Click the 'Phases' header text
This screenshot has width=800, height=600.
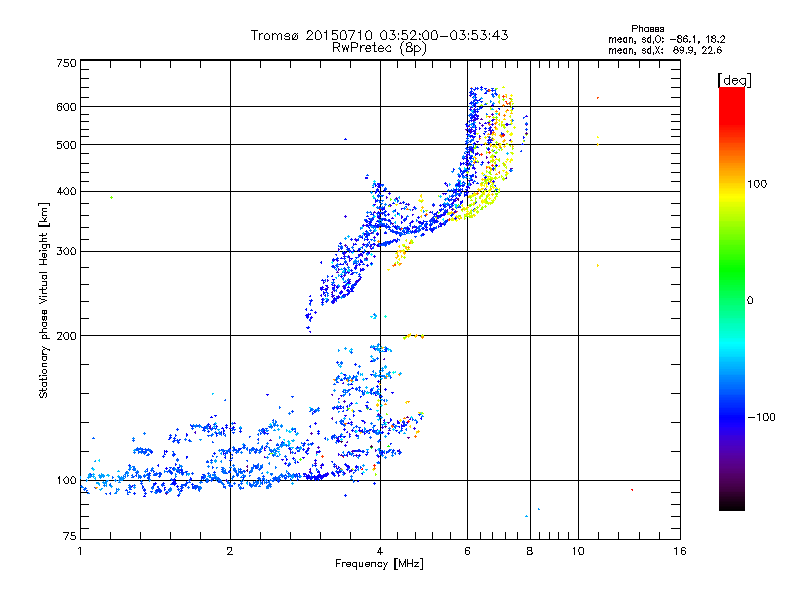click(x=647, y=29)
